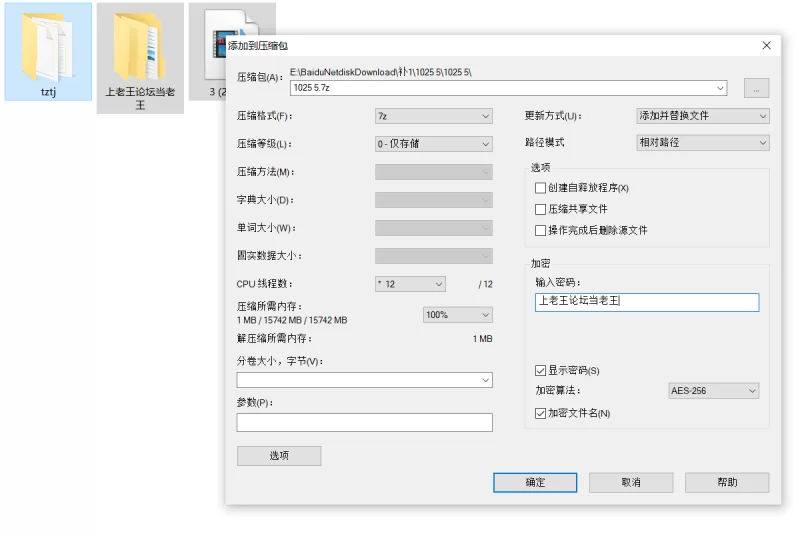This screenshot has height=536, width=800.
Task: Click the 解压缩所需内存 label
Action: click(274, 339)
